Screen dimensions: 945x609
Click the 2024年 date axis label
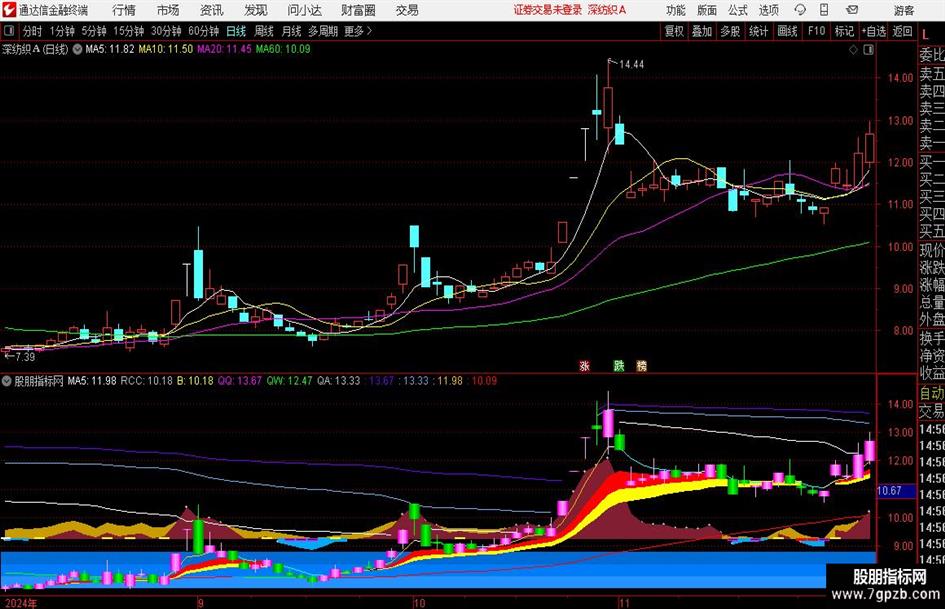click(21, 602)
